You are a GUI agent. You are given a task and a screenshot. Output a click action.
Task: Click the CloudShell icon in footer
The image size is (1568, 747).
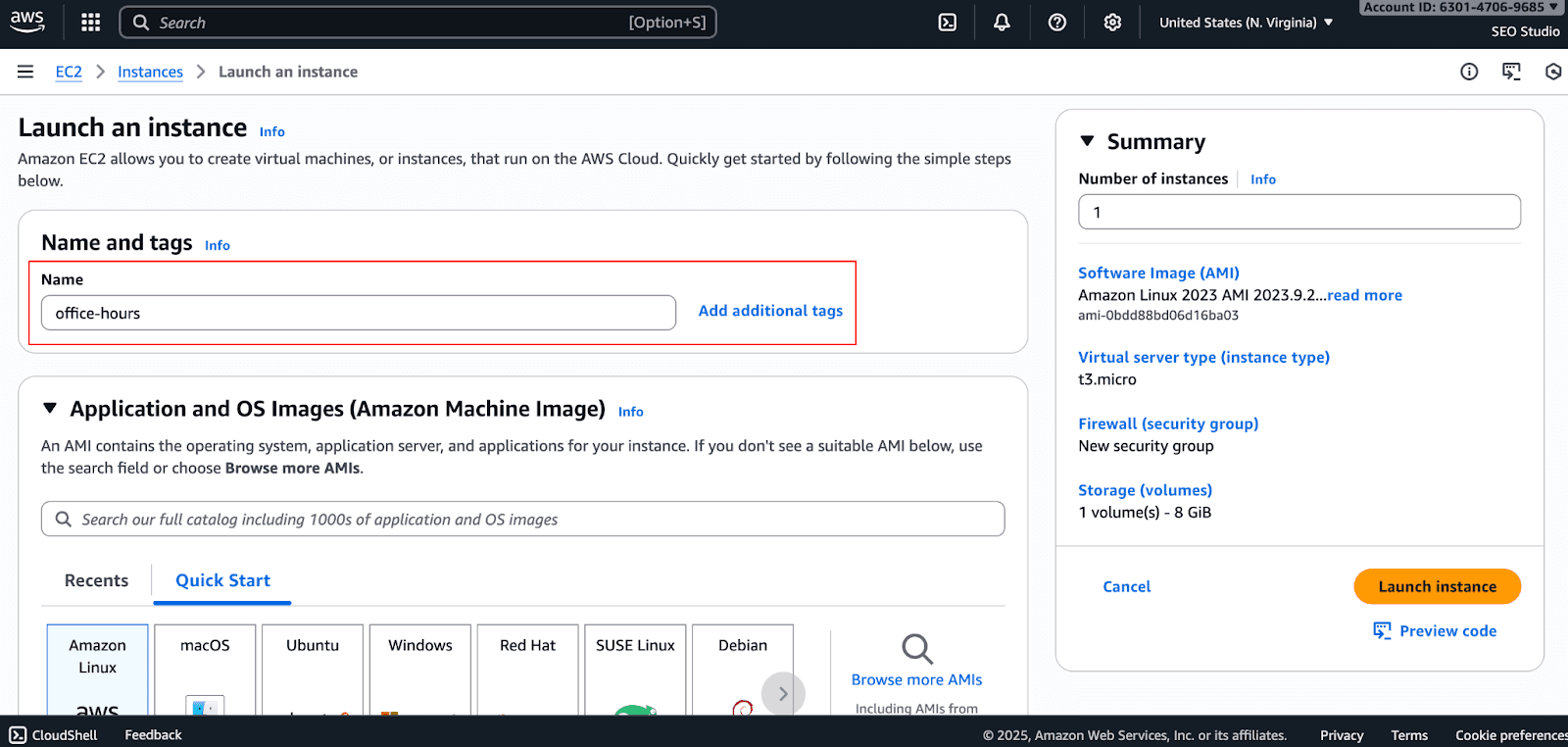[18, 735]
